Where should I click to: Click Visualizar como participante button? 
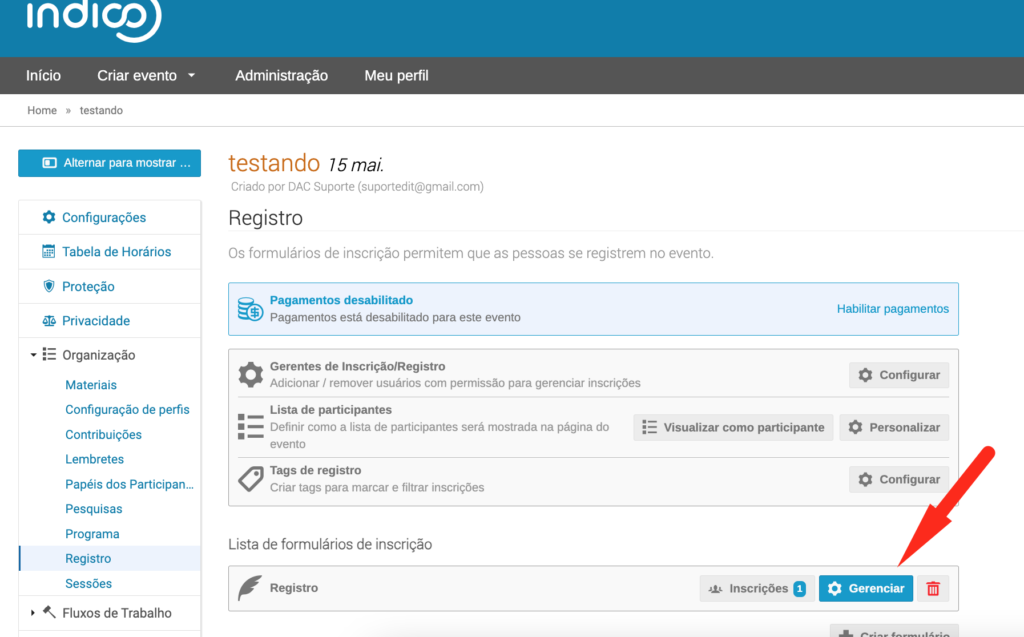pyautogui.click(x=733, y=427)
